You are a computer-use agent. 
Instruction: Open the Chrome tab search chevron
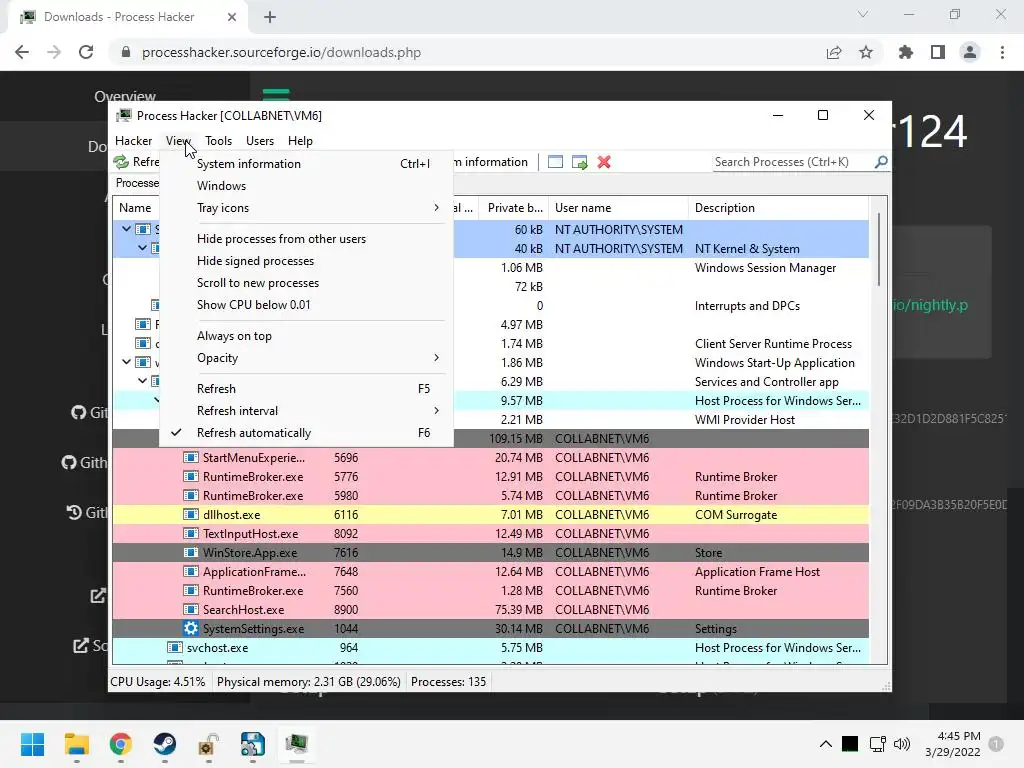863,14
